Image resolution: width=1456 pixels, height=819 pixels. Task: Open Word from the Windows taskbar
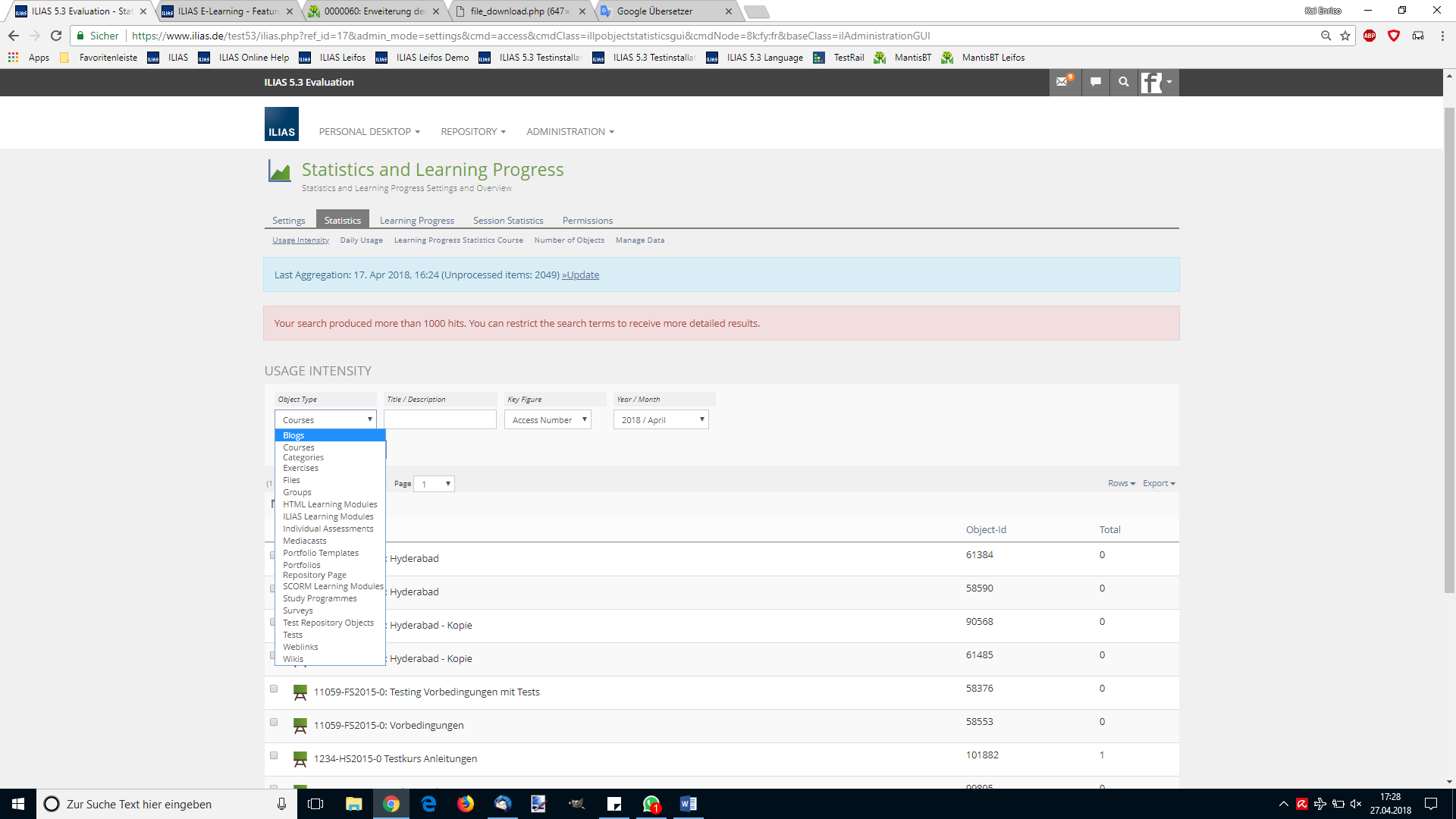(x=688, y=804)
